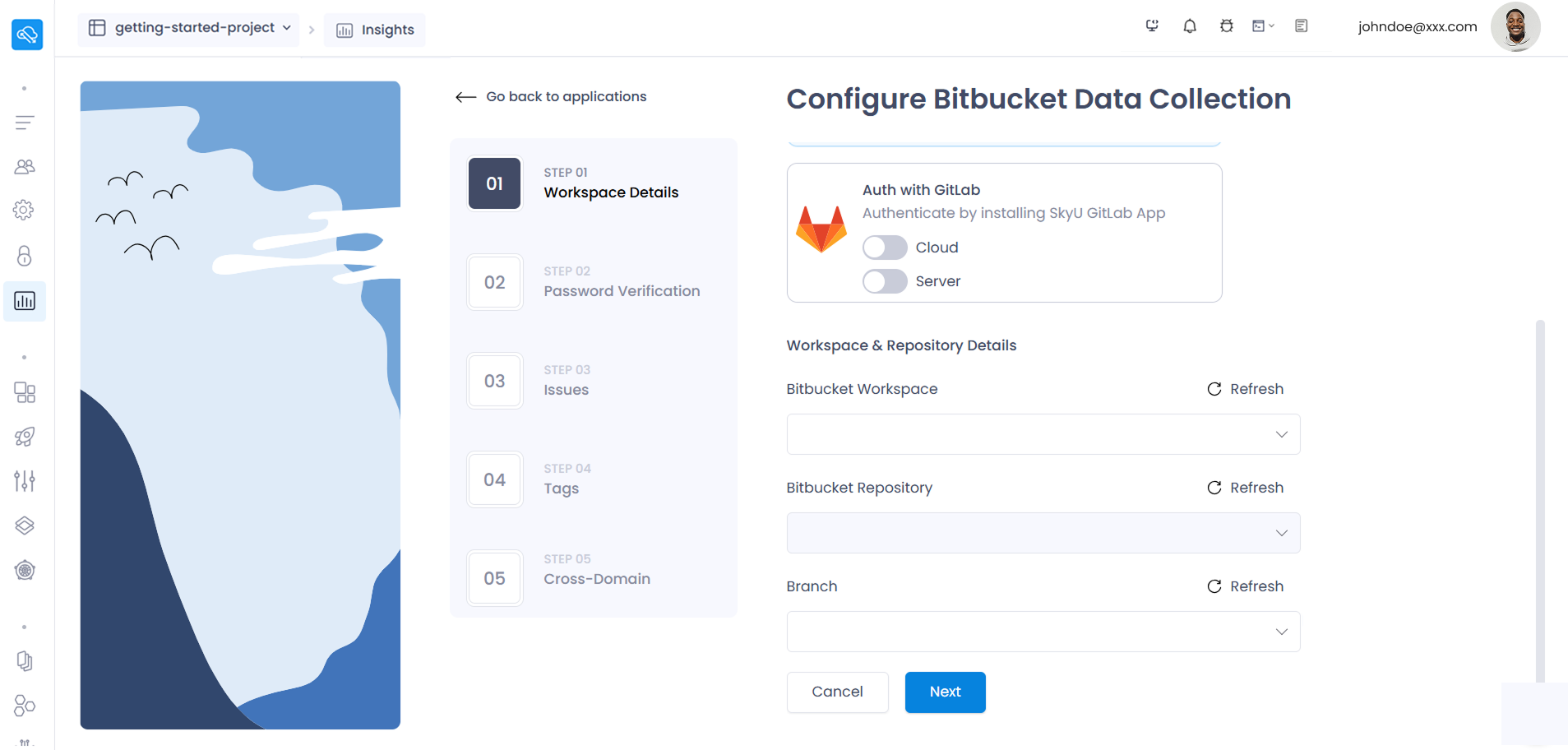1568x750 pixels.
Task: Select Step 05 Cross-Domain
Action: point(594,578)
